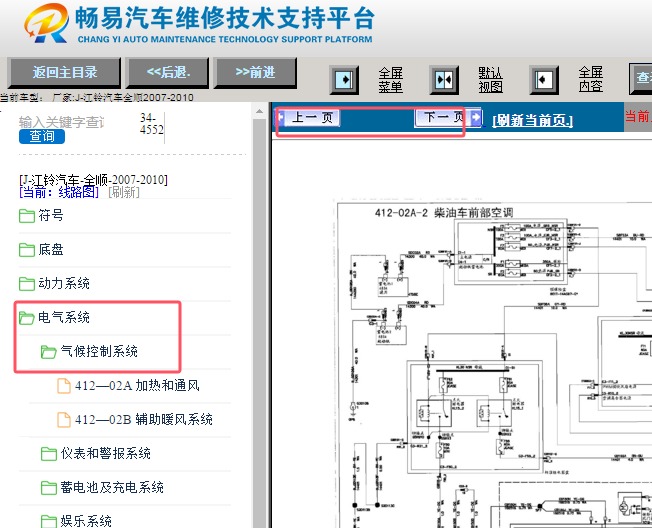This screenshot has height=528, width=652.
Task: Click the 默认视图 split-arrows icon
Action: coord(444,79)
